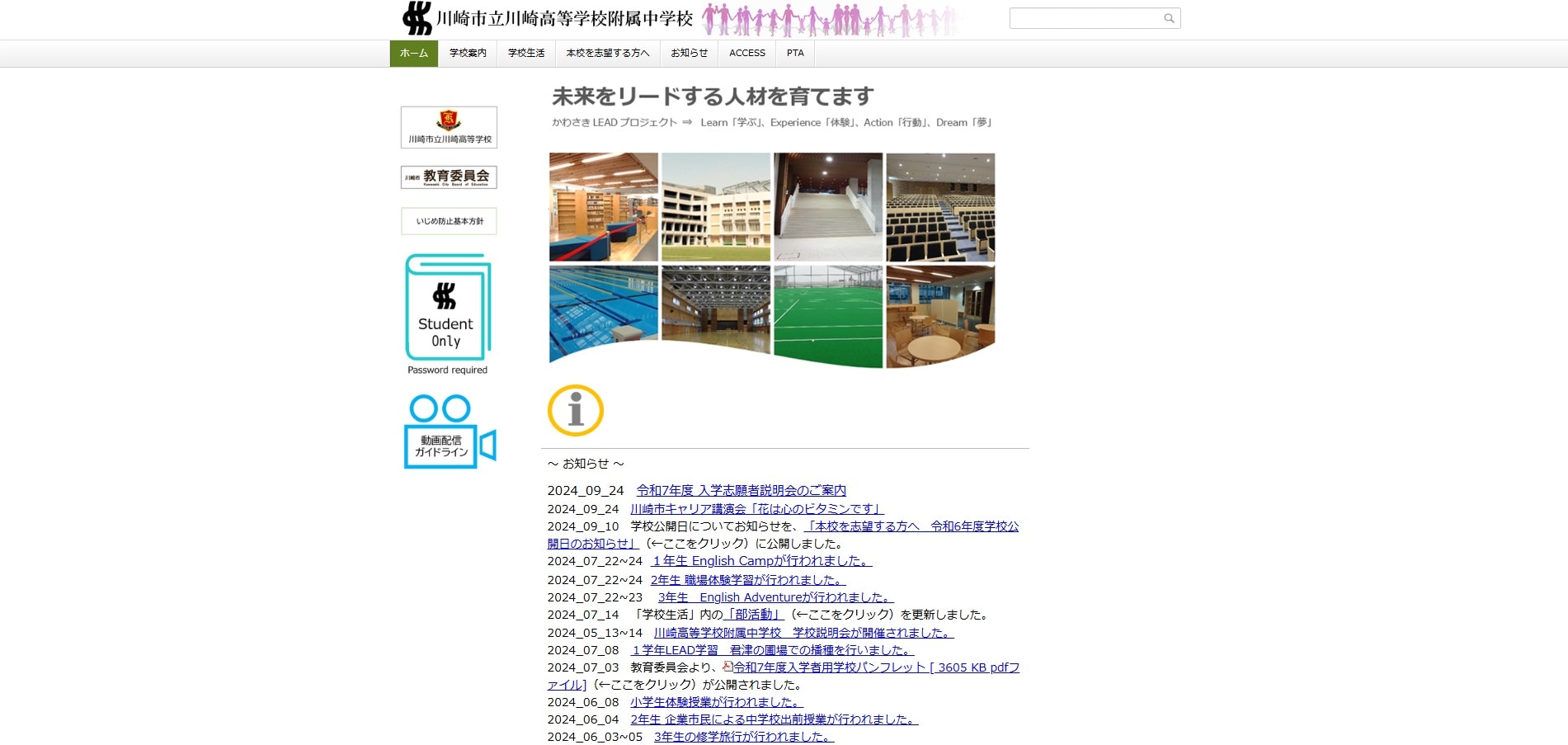Click the search magnifier icon
Screen dimensions: 1568x745
[x=1168, y=18]
